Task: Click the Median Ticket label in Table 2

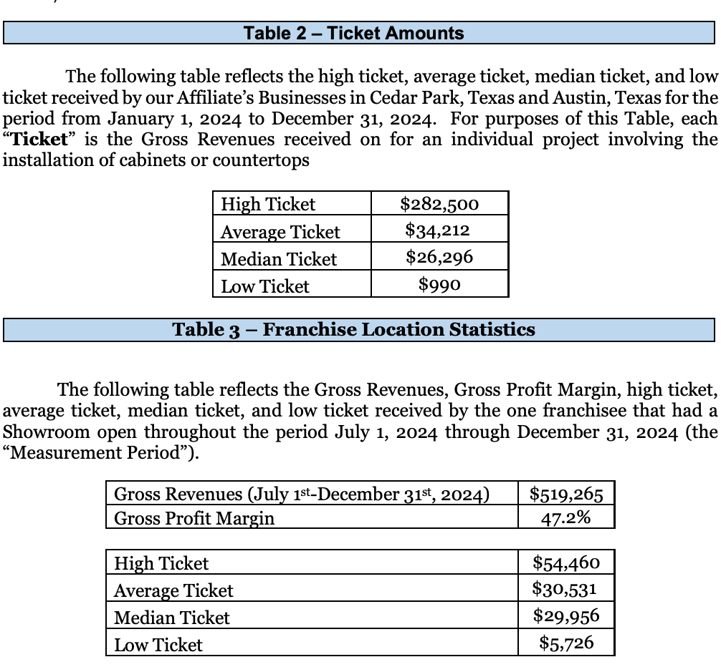Action: pyautogui.click(x=278, y=259)
